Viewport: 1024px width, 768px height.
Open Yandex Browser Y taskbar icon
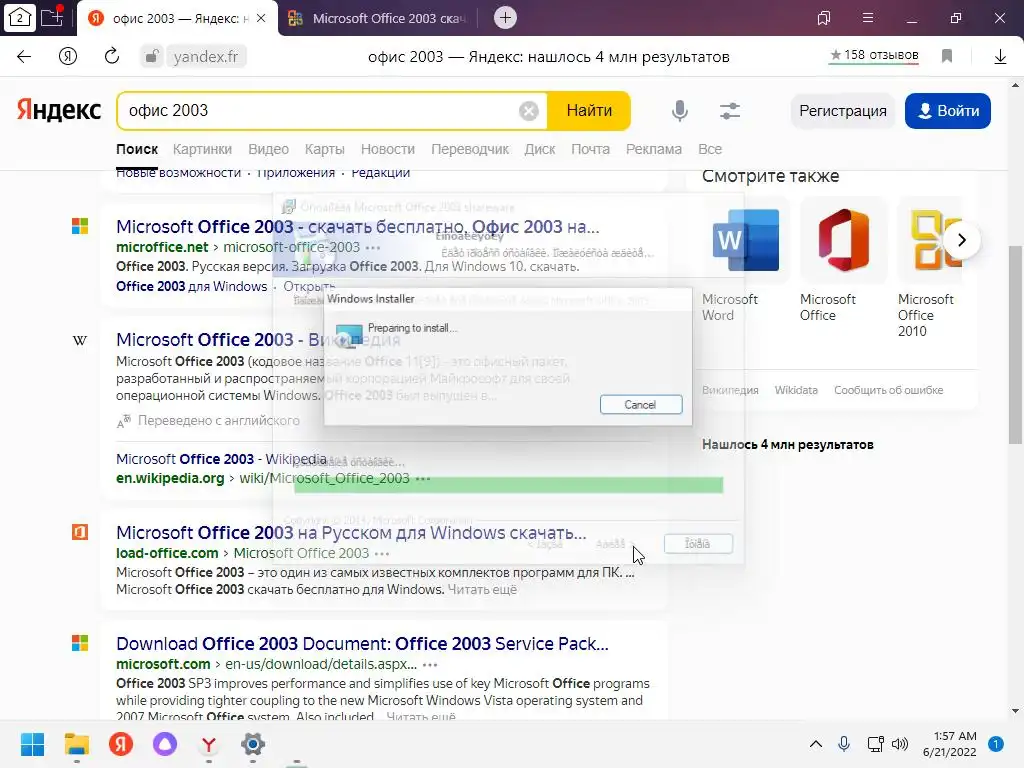(209, 744)
